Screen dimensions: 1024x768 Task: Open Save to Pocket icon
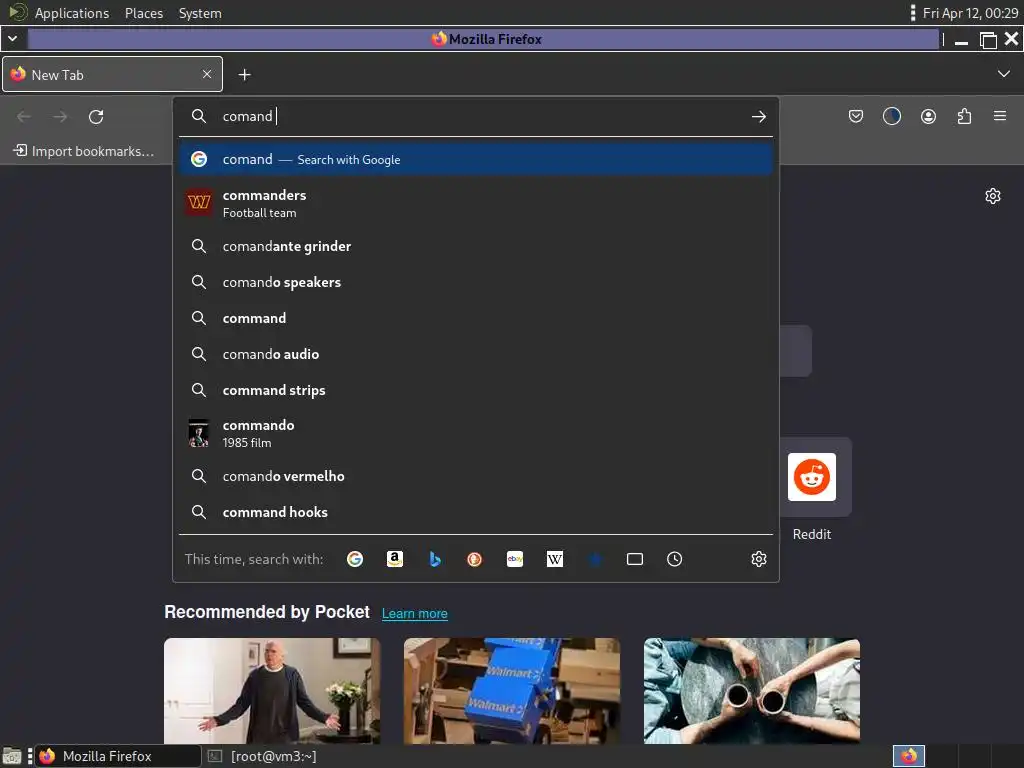pos(856,117)
